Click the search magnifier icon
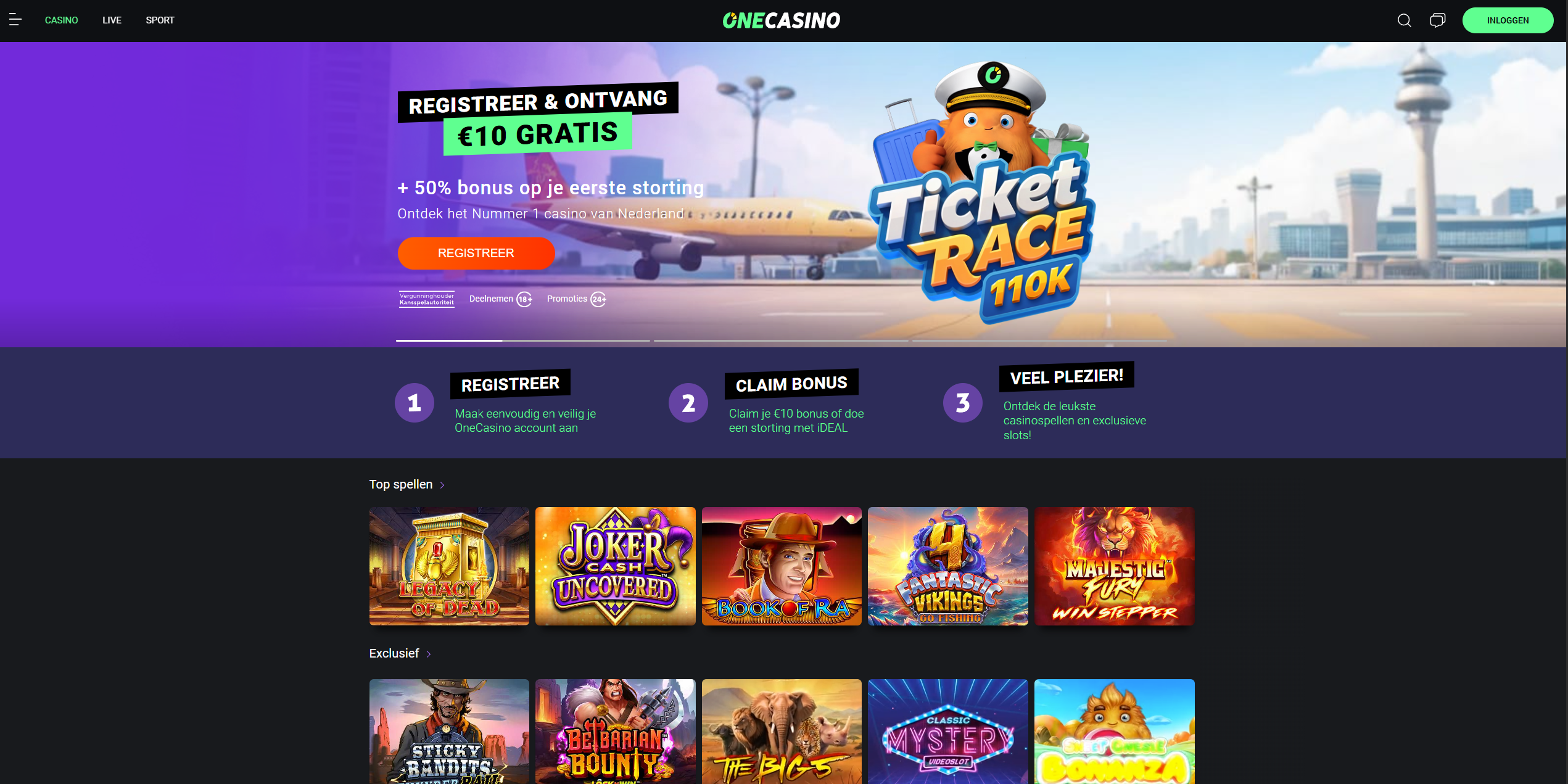 pos(1404,20)
